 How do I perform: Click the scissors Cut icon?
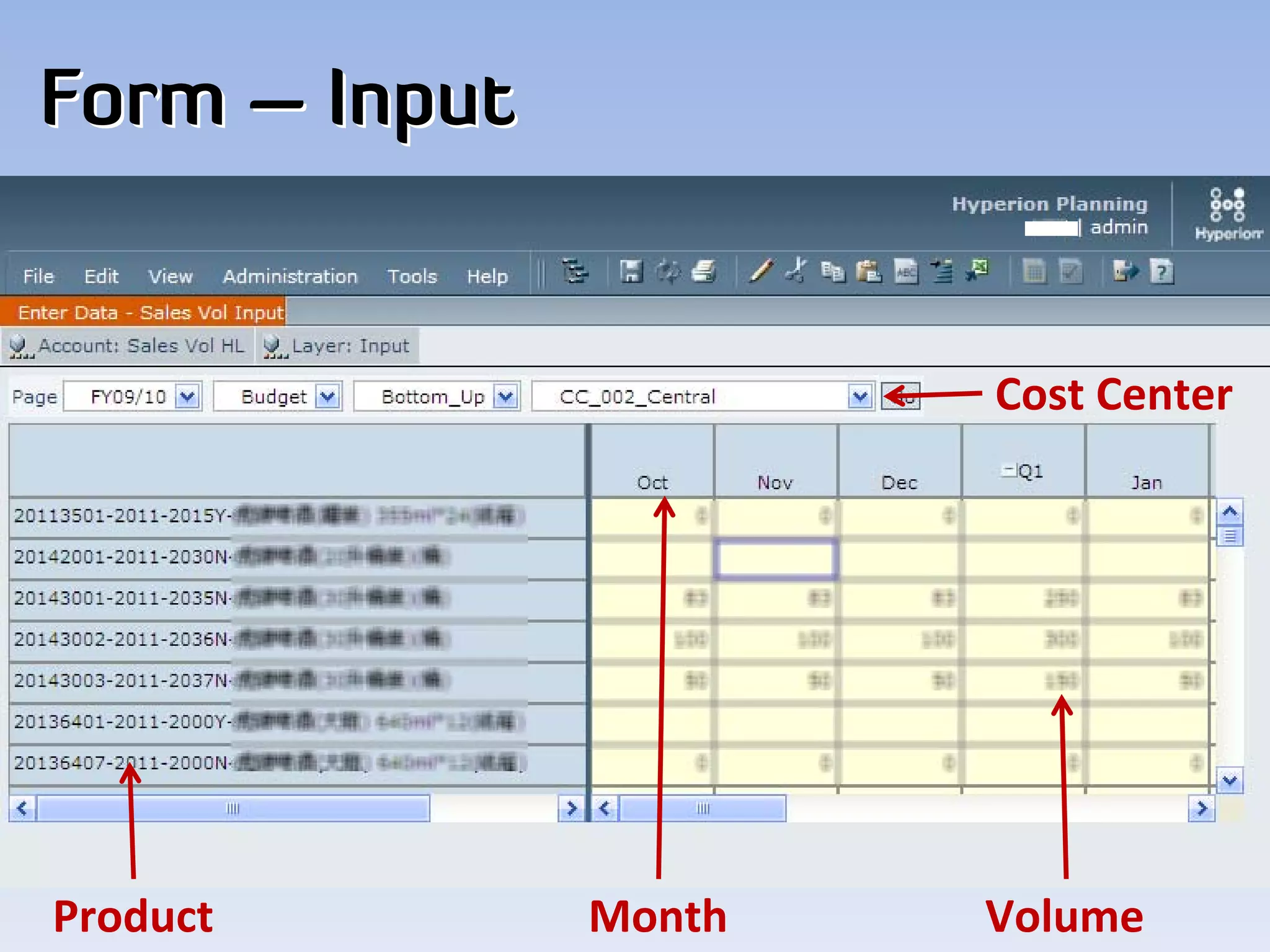[x=796, y=271]
